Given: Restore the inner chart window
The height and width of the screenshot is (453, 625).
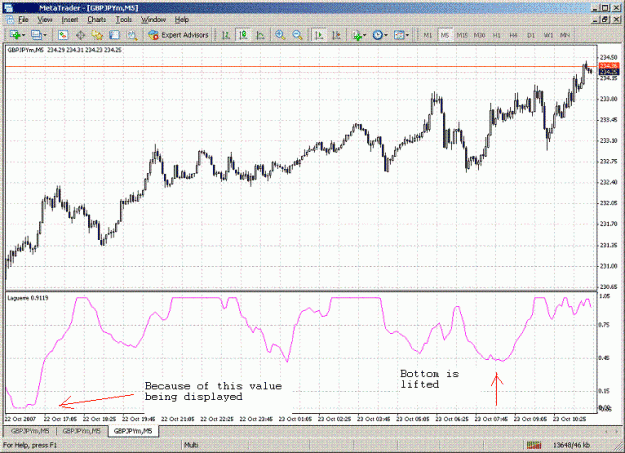Looking at the screenshot, I should tap(605, 20).
